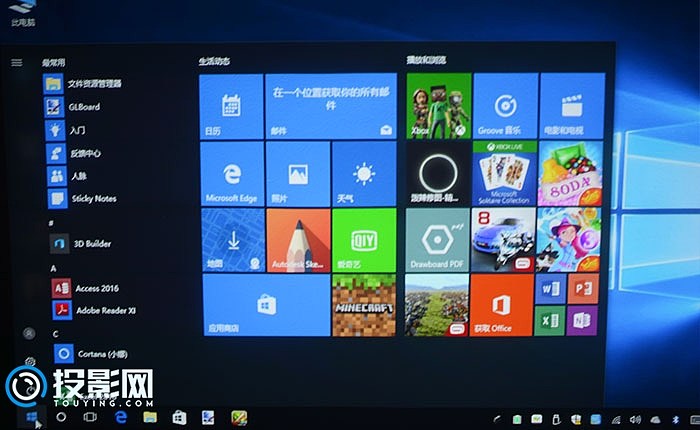This screenshot has height=430, width=700.
Task: Click the 最常用 list heading
Action: pos(54,63)
